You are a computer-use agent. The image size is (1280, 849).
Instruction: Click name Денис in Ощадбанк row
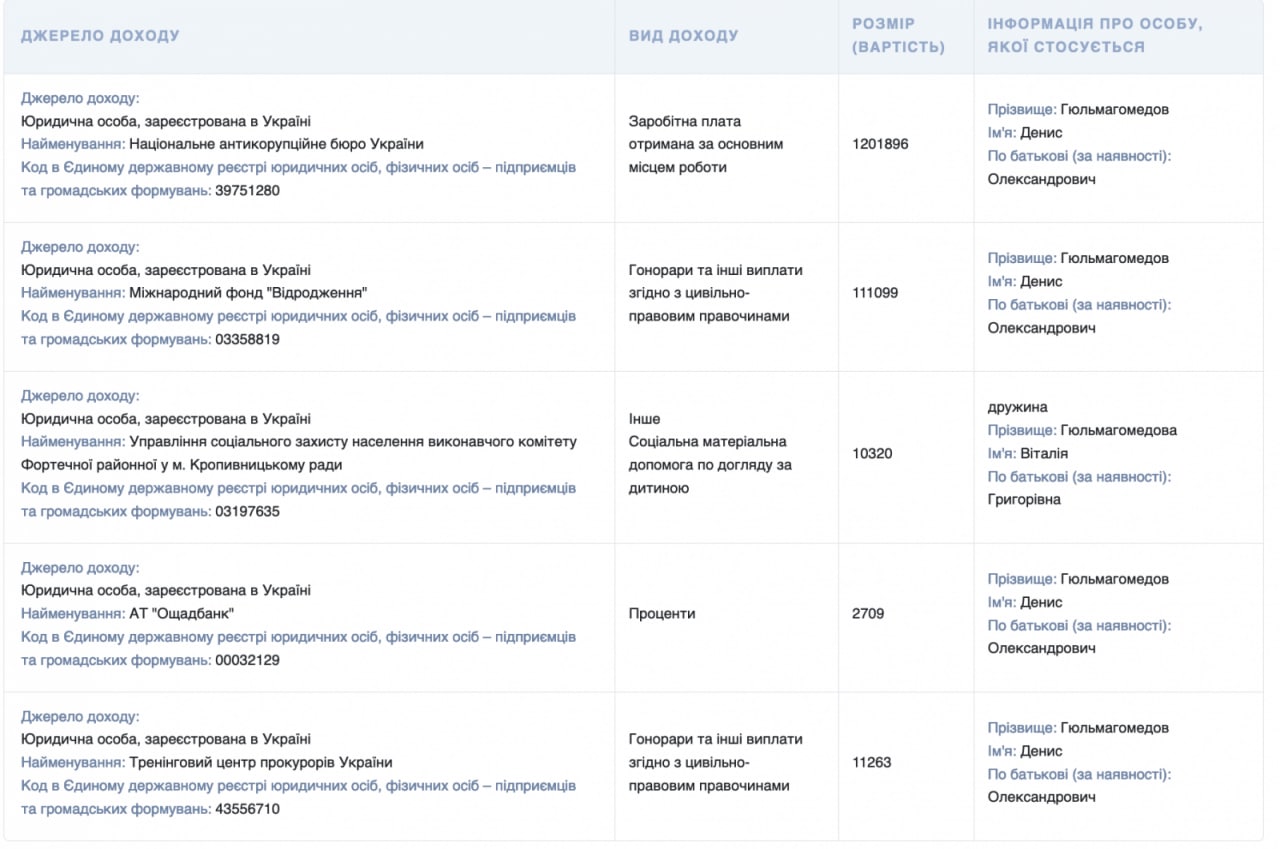[x=1041, y=602]
